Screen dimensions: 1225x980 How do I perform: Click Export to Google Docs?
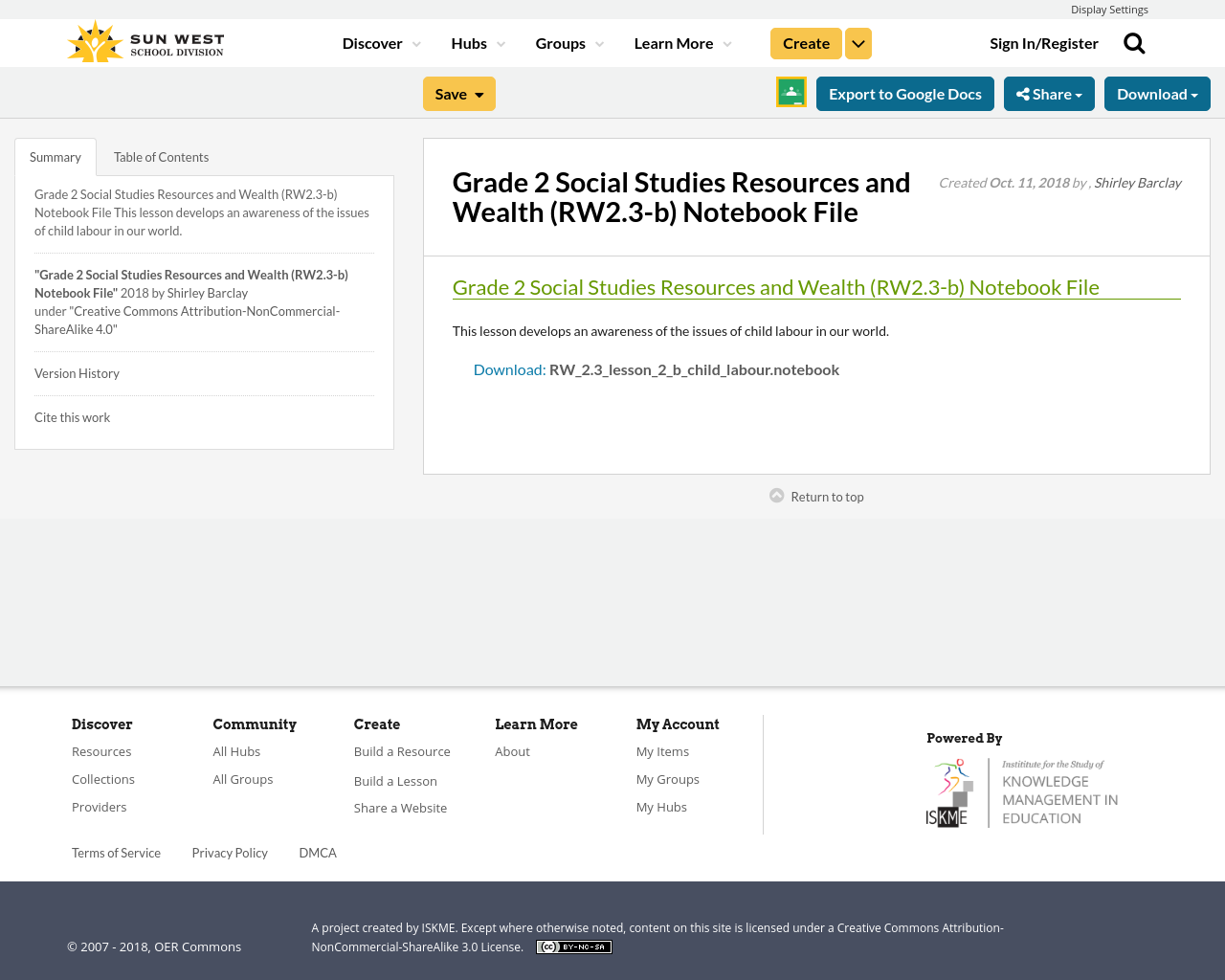point(904,92)
